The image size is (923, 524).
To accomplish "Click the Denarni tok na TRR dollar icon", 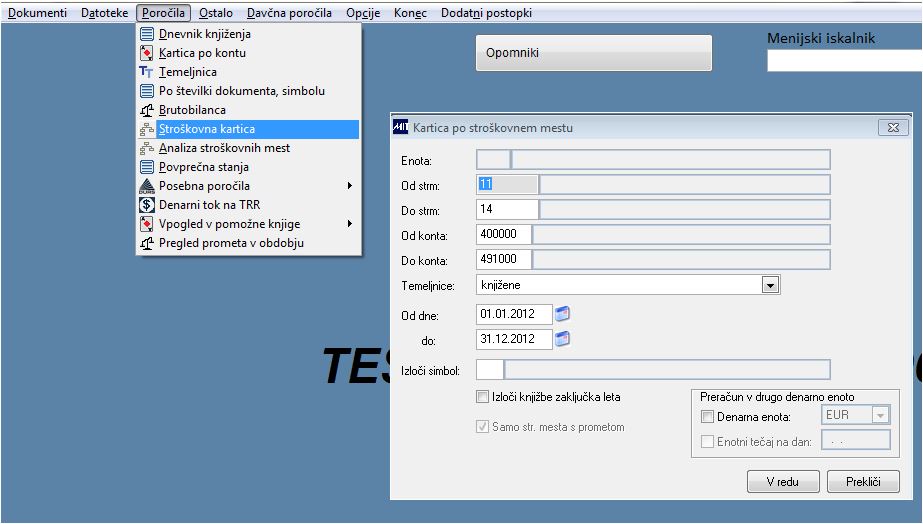I will pos(147,205).
